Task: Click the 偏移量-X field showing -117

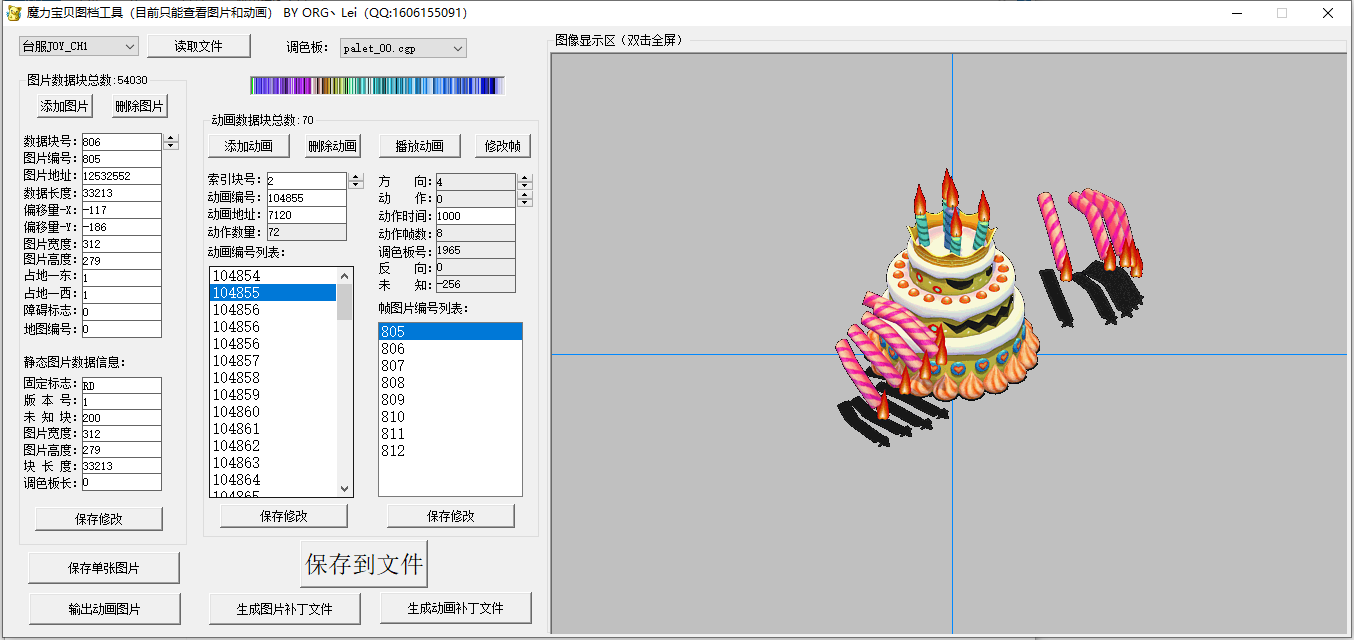Action: (121, 210)
